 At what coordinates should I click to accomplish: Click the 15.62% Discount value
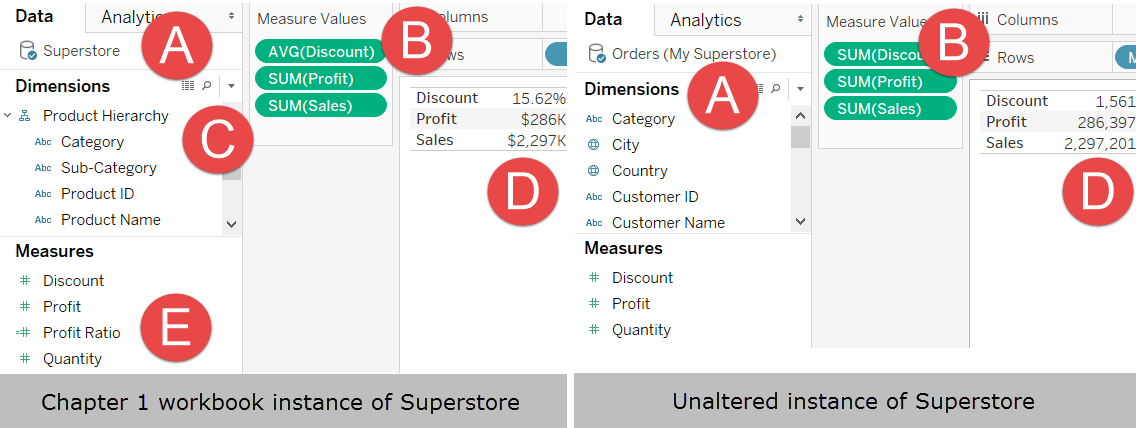pos(538,98)
